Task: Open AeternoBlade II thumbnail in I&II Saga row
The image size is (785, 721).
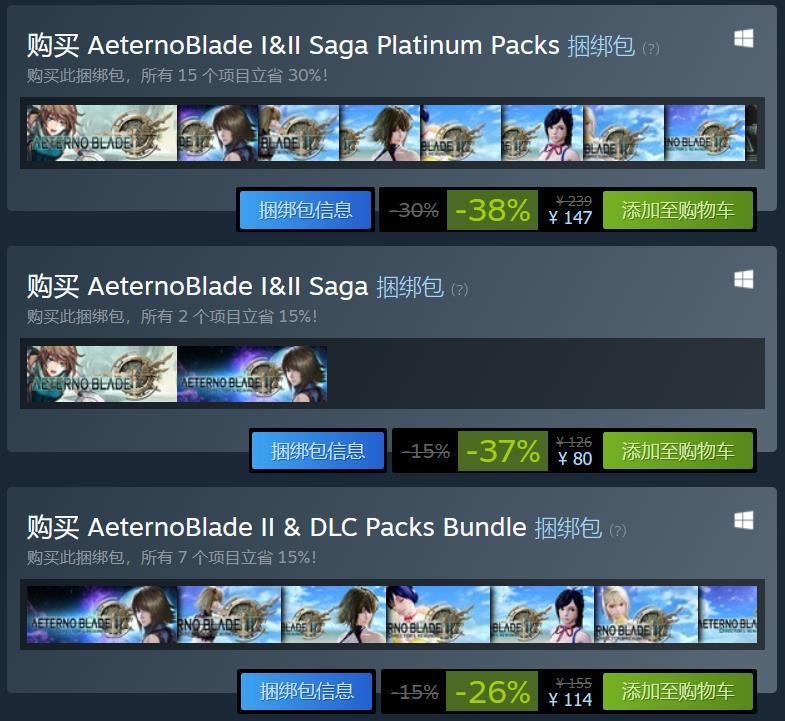Action: tap(252, 374)
